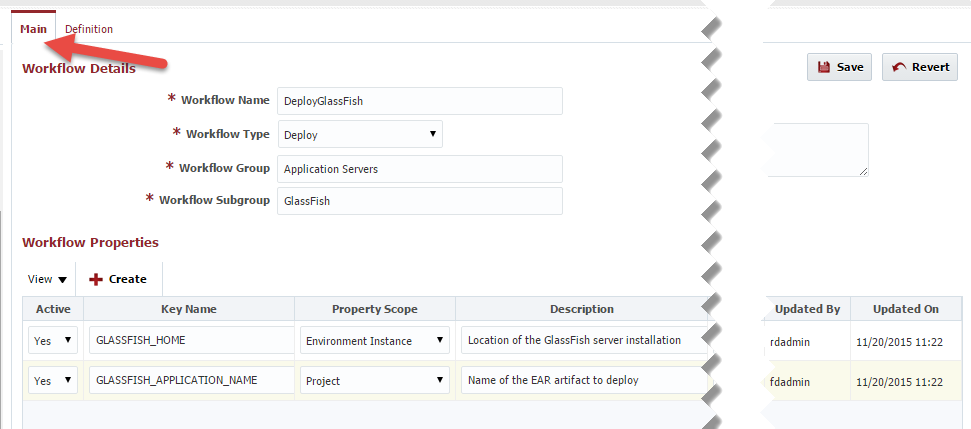Click the GLASSFISH_APPLICATION_NAME key name field
Viewport: 971px width, 429px height.
click(191, 379)
